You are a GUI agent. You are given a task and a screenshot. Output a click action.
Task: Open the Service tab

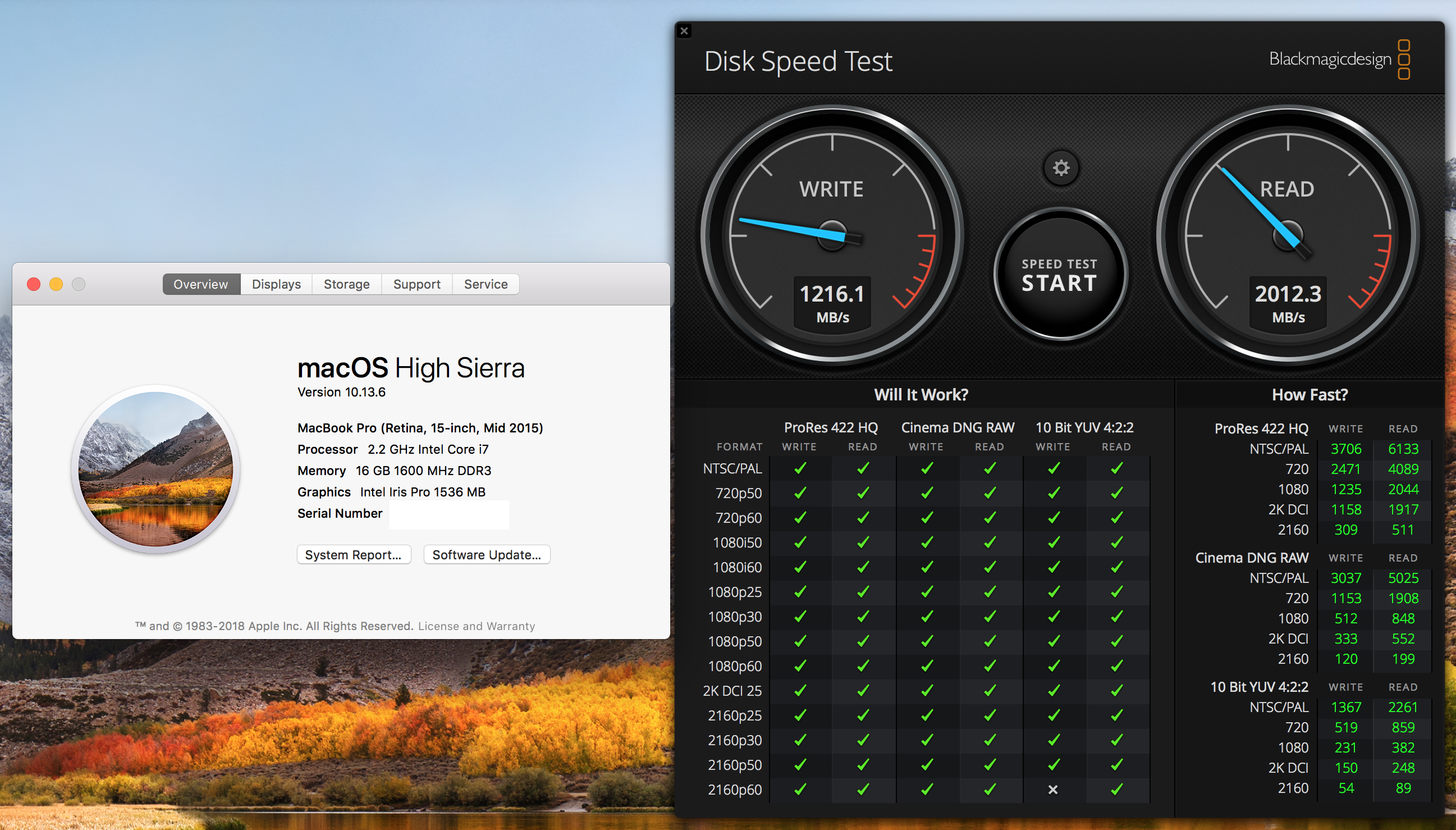486,285
